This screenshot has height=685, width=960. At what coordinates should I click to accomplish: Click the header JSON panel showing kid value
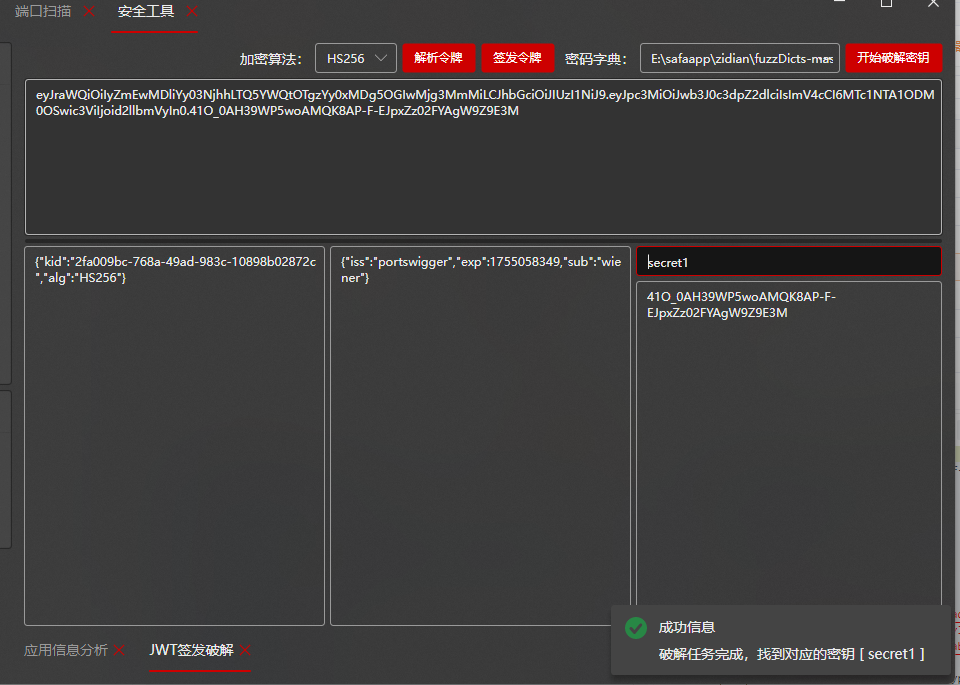pos(174,435)
